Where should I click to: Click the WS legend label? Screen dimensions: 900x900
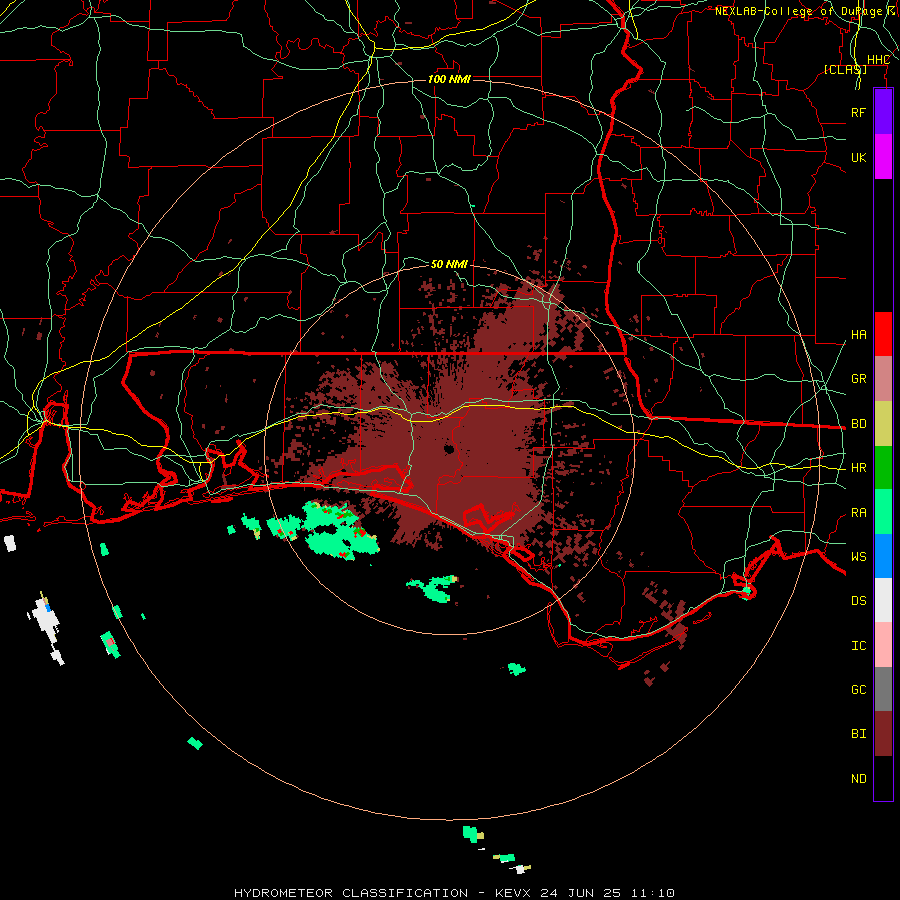(x=859, y=556)
